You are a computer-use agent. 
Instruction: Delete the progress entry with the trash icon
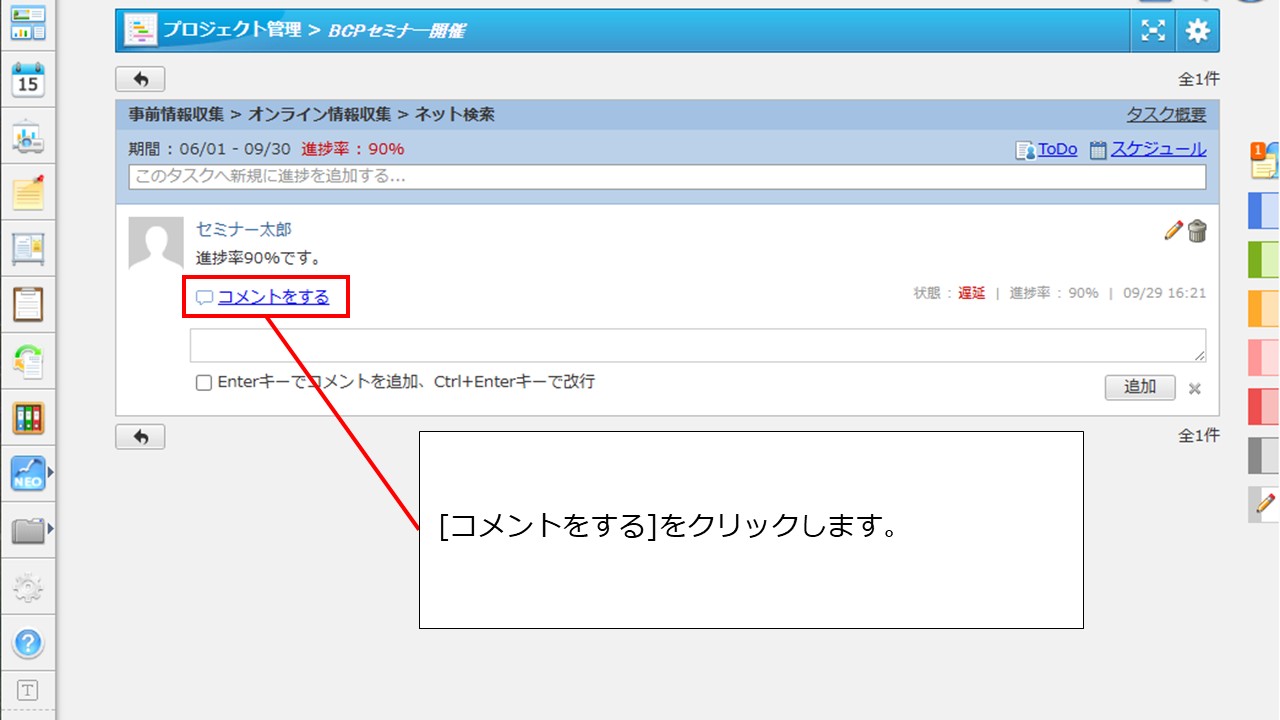tap(1197, 231)
